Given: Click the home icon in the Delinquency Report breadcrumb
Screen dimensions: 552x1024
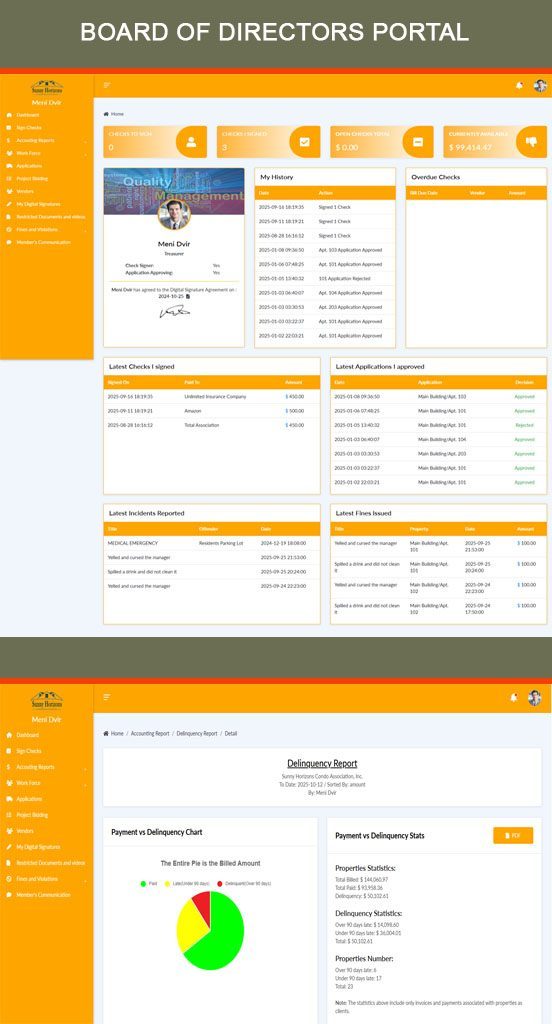Looking at the screenshot, I should pos(106,733).
